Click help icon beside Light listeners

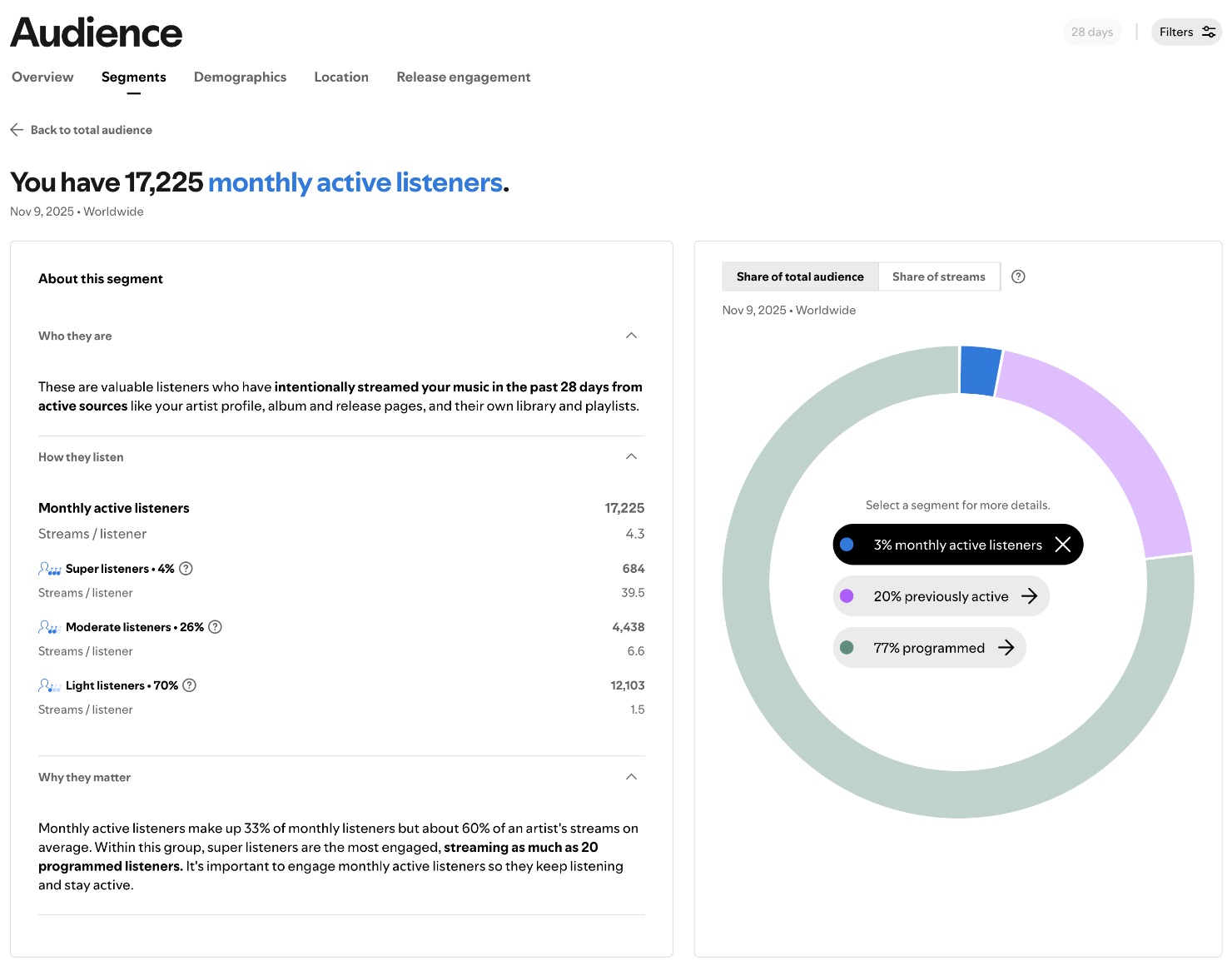pos(189,685)
